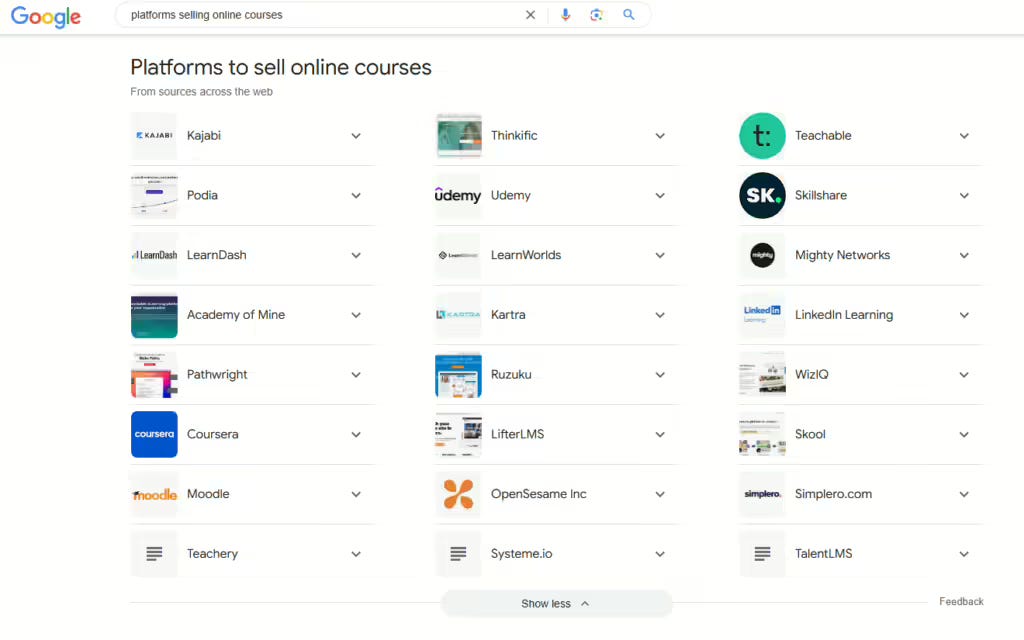Click the LinkedIn Learning logo icon
Screen dimensions: 1024x640
pos(762,315)
